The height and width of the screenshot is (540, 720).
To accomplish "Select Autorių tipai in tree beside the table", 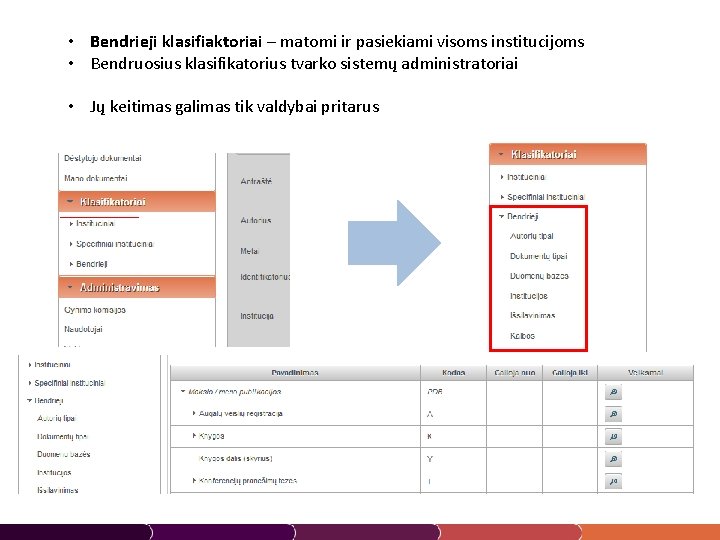I will pyautogui.click(x=56, y=418).
